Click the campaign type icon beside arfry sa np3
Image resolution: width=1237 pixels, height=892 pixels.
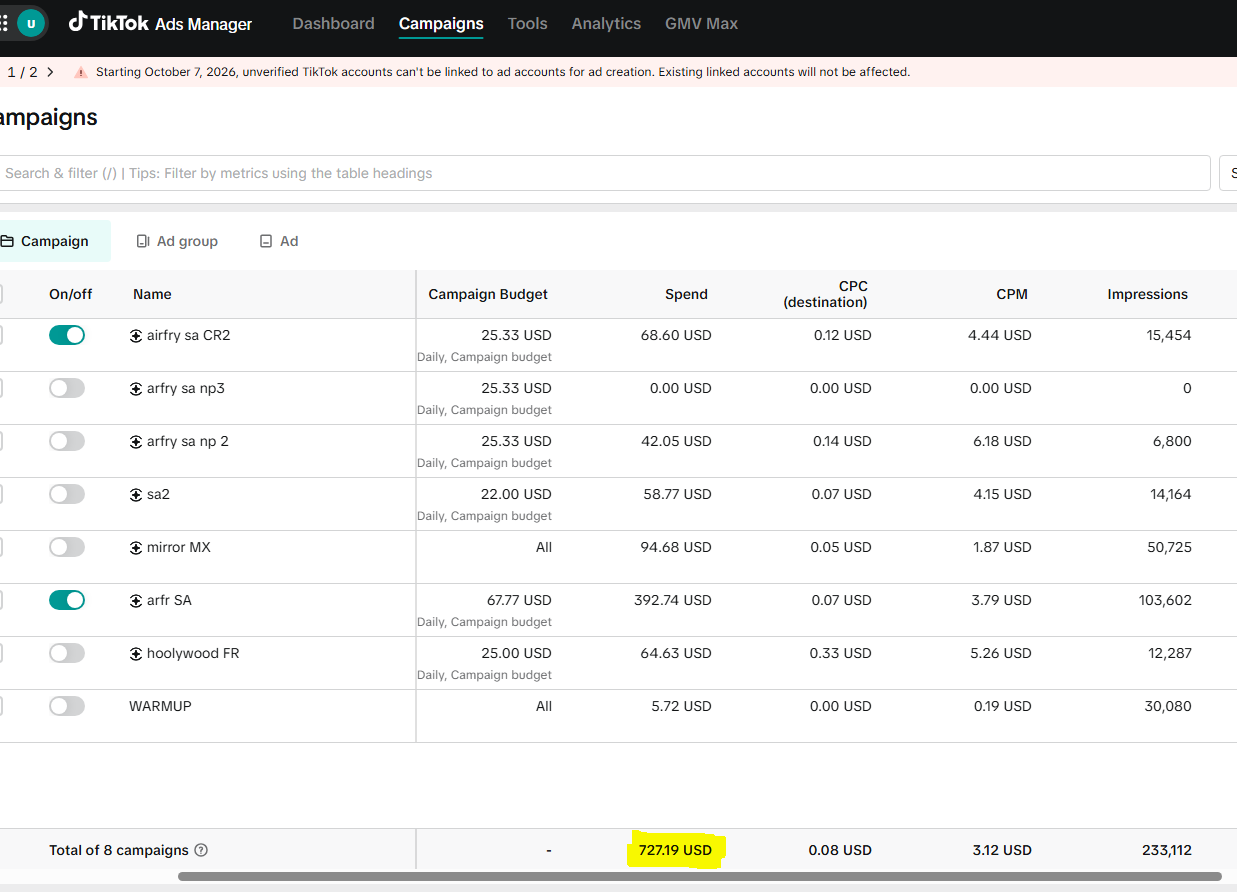(136, 389)
